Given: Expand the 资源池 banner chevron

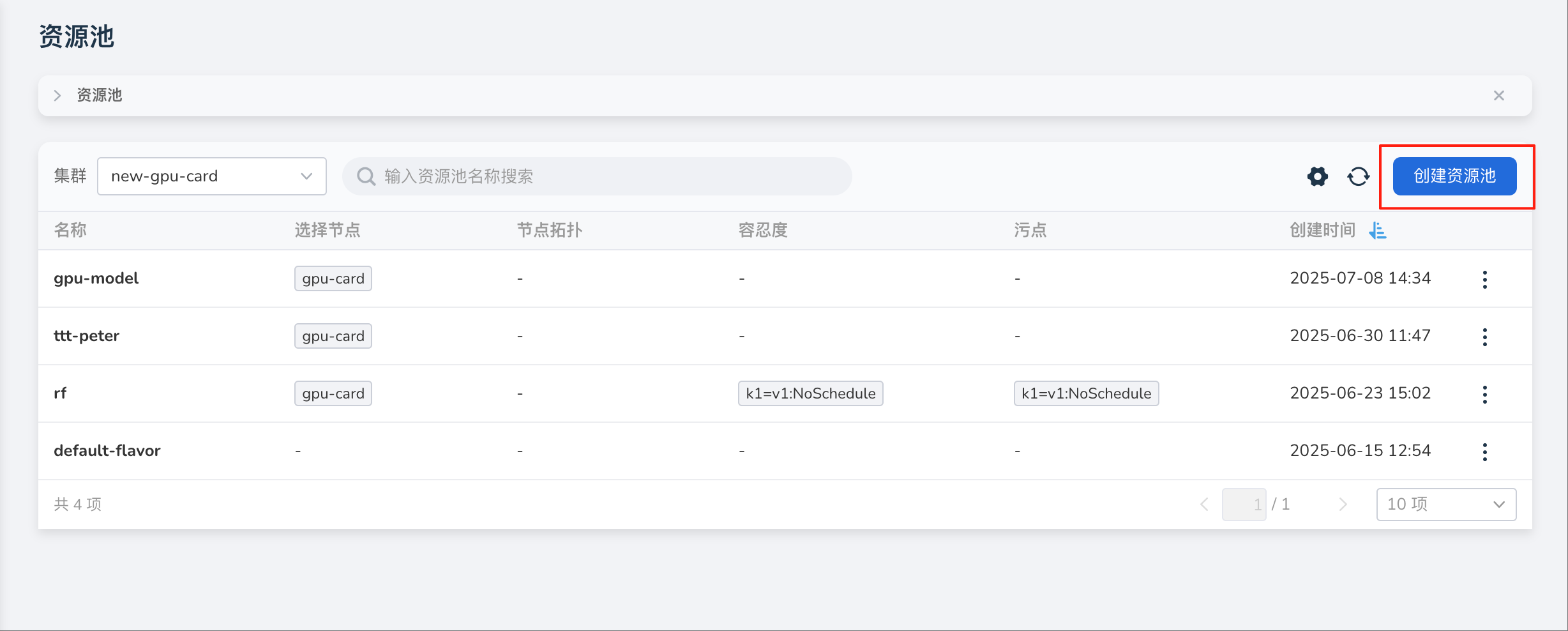Looking at the screenshot, I should click(x=57, y=96).
